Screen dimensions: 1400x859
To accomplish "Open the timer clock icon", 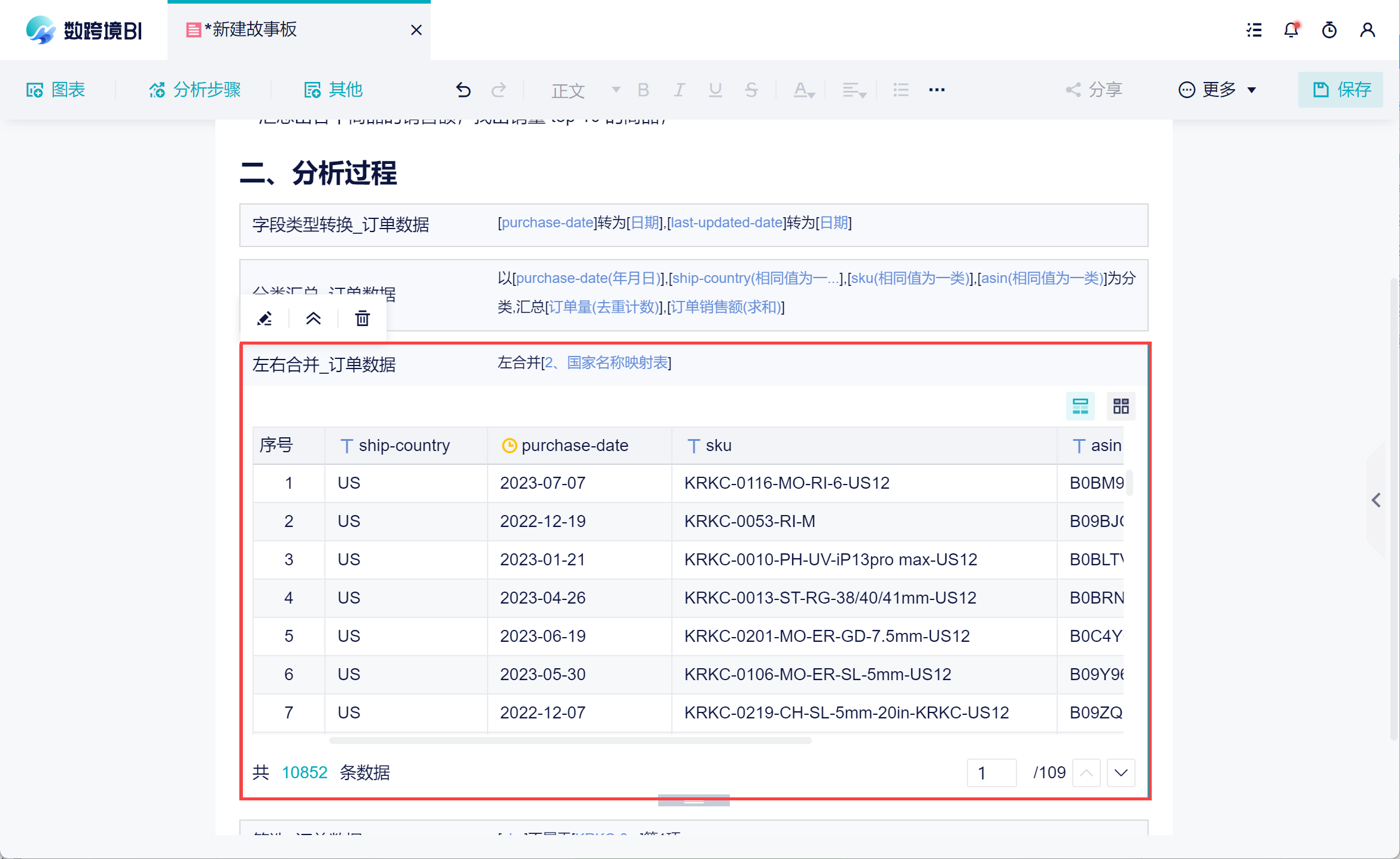I will [1329, 30].
